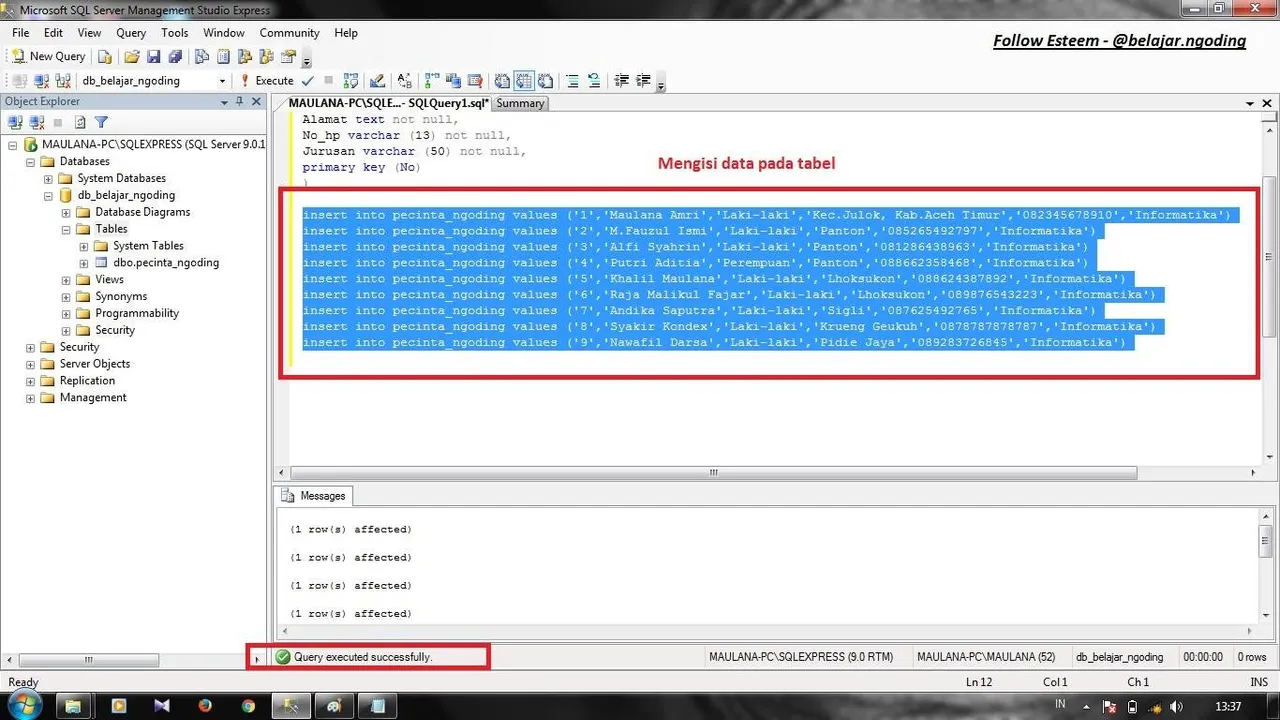Display the estimated execution plan
Viewport: 1280px width, 720px height.
[x=351, y=81]
